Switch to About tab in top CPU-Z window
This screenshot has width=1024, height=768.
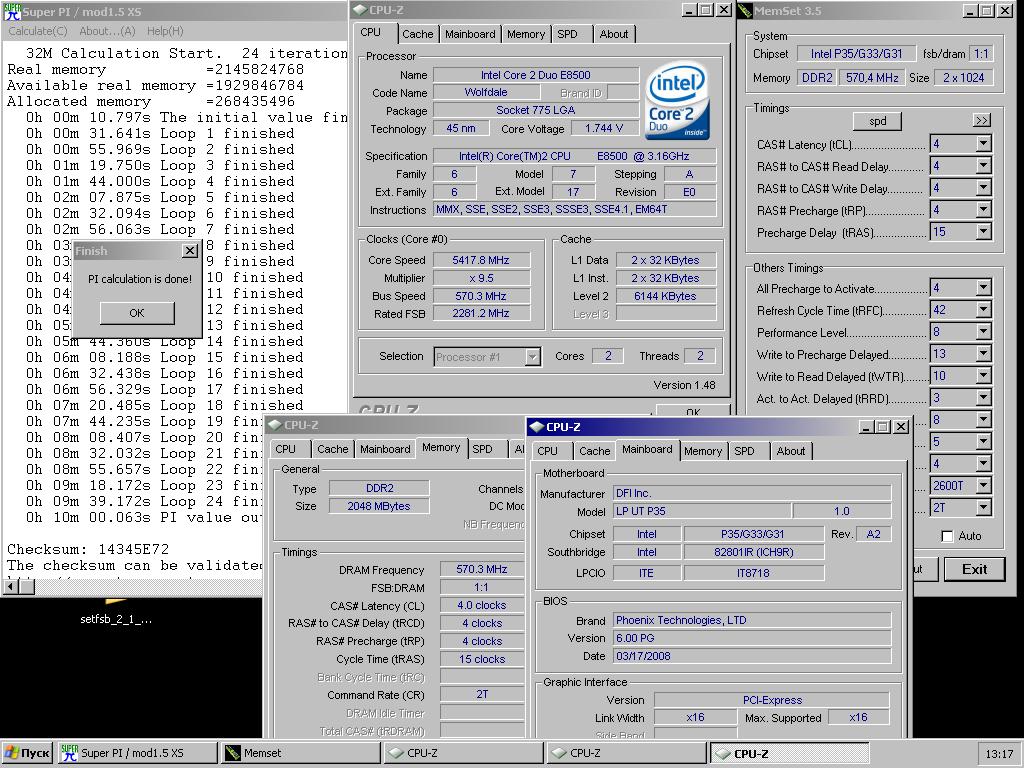click(614, 34)
